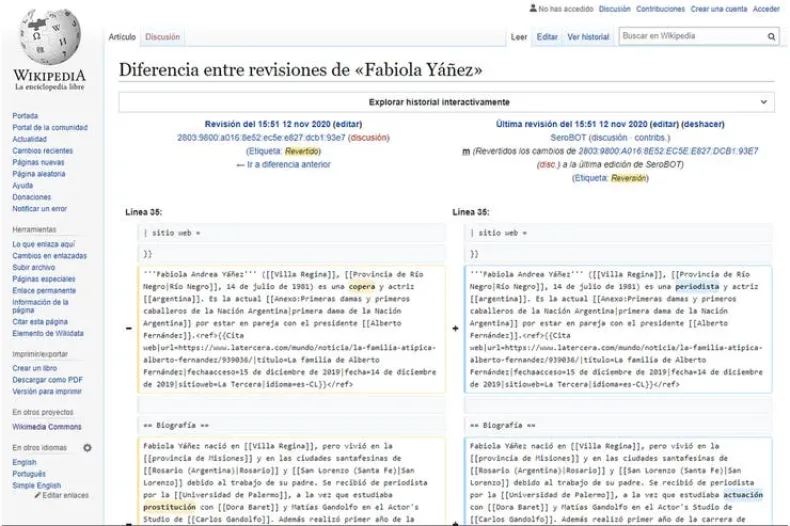Click the languages settings gear icon

[x=87, y=448]
